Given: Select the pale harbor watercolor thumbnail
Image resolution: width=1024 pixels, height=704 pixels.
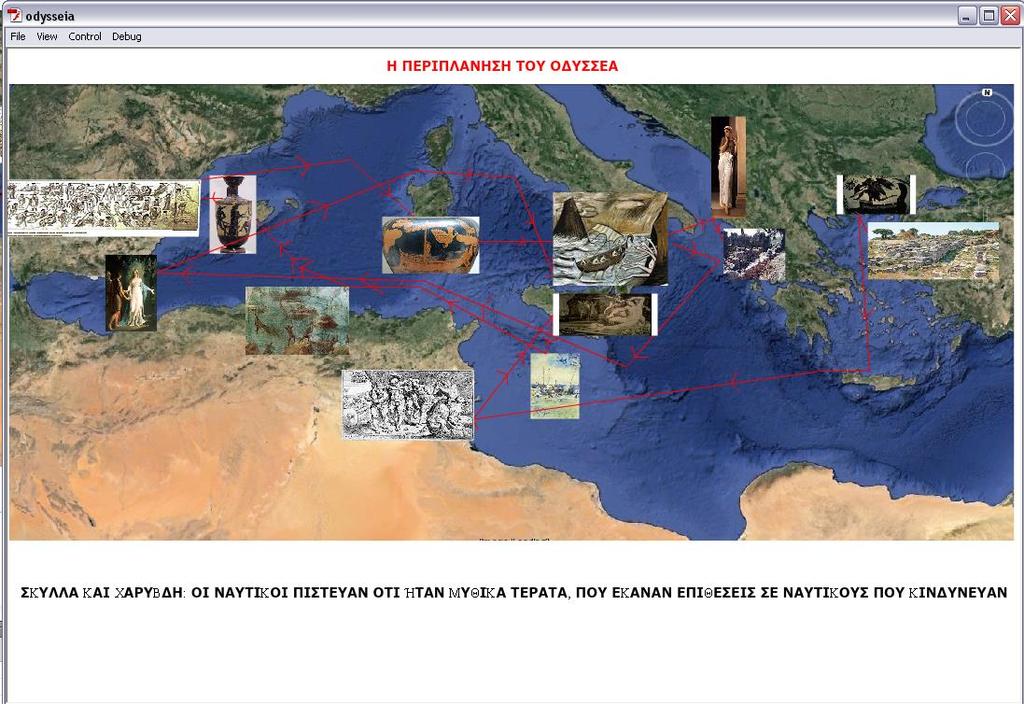Looking at the screenshot, I should coord(555,386).
